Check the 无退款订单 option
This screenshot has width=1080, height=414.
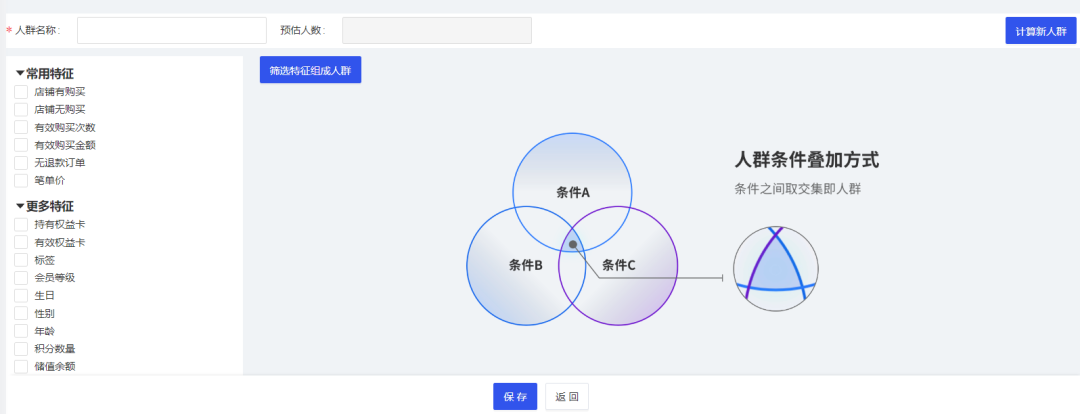[21, 163]
